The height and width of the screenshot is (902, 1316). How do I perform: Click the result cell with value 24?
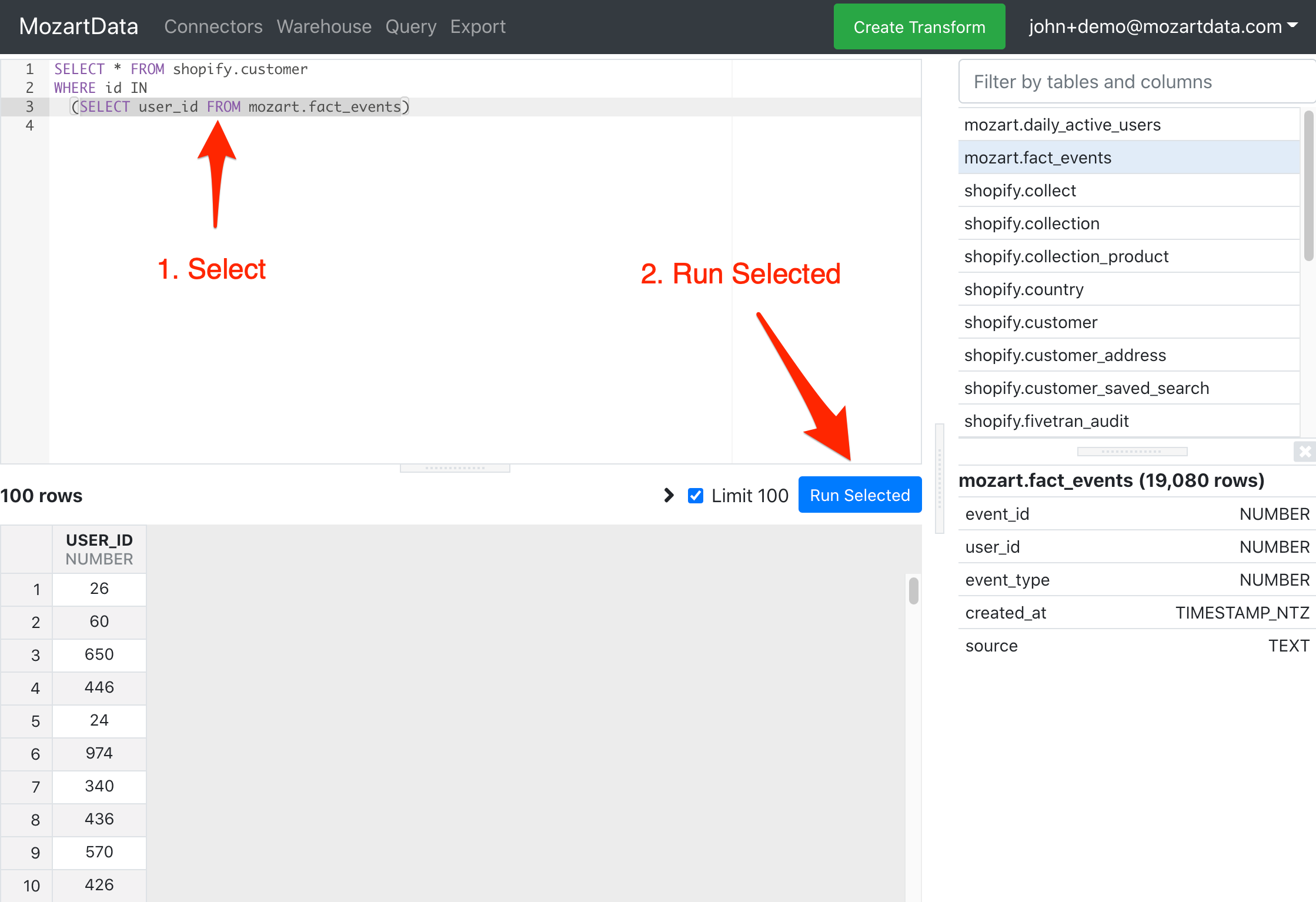pyautogui.click(x=99, y=720)
